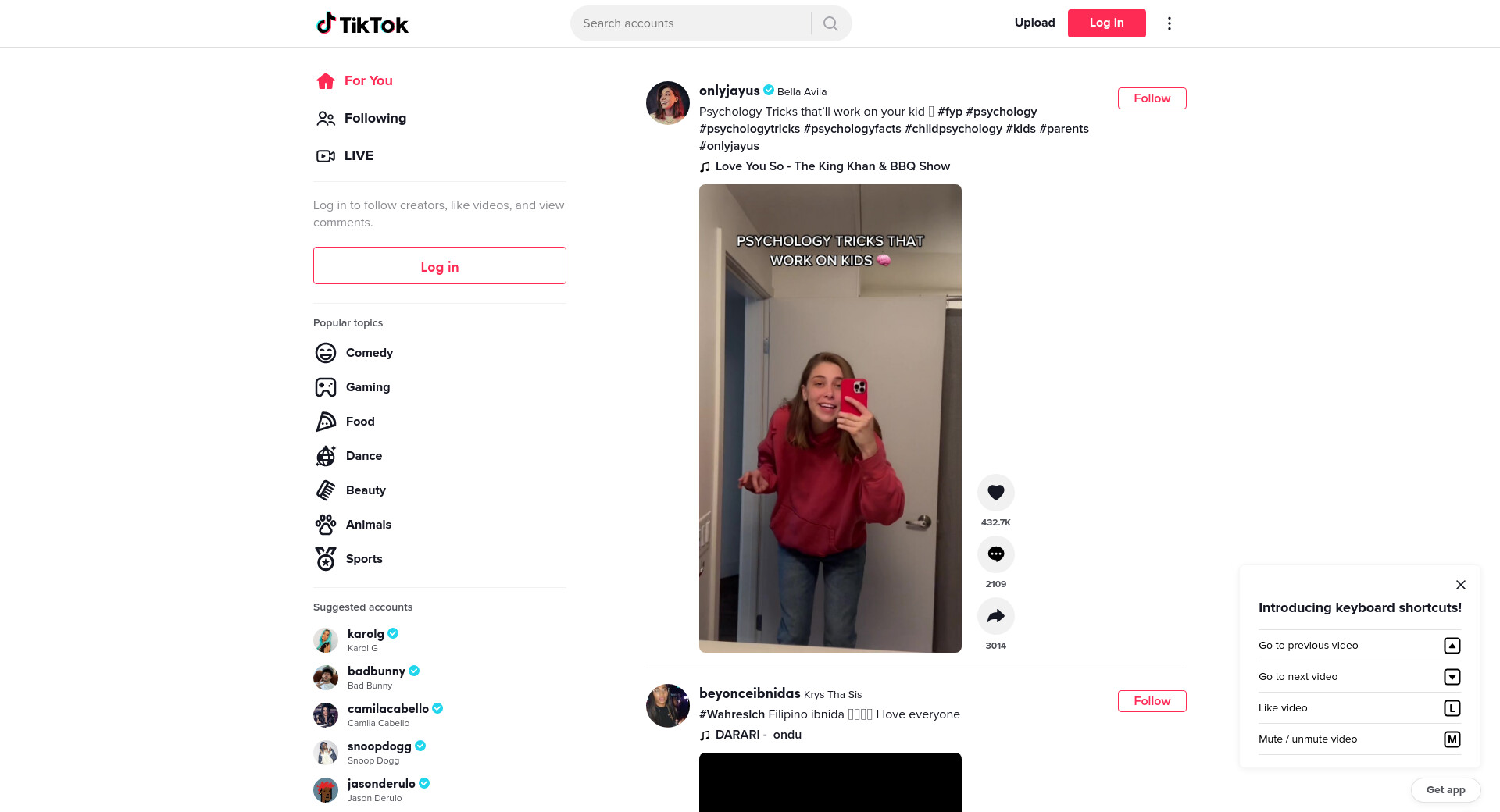Open the Animals topic paw icon
The width and height of the screenshot is (1500, 812).
coord(326,525)
